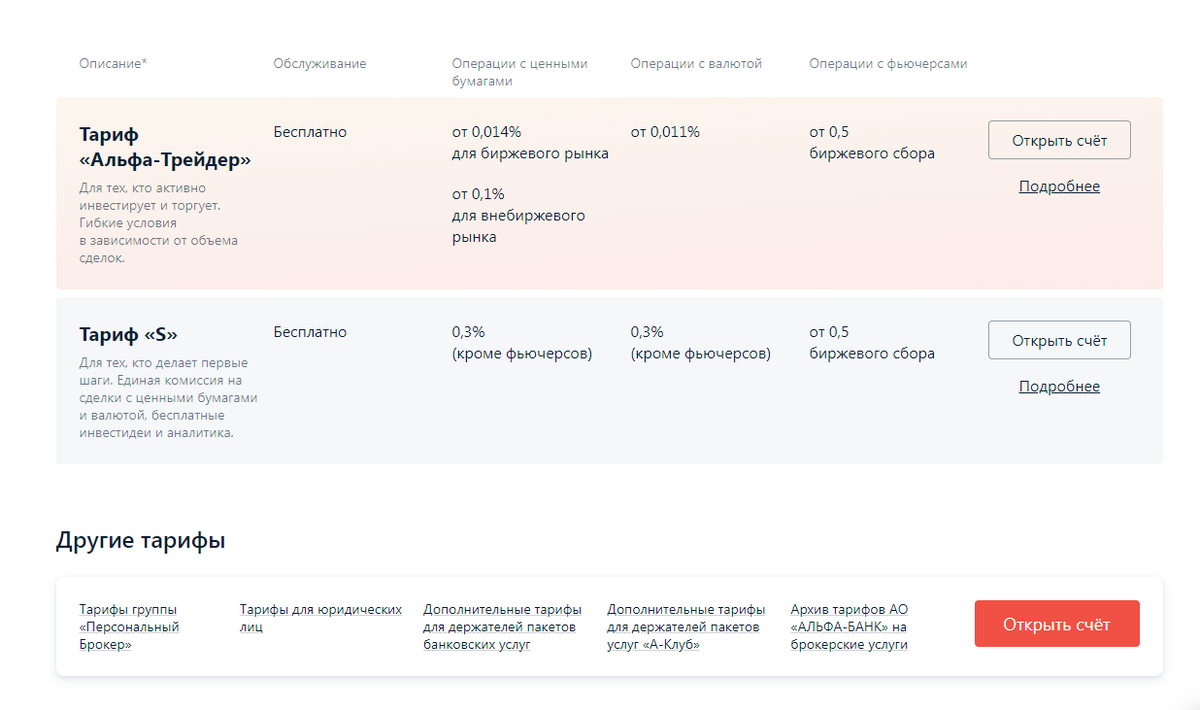Click Открыть счёт for Тариф «S»
Screen dimensions: 1200x710
click(x=1059, y=340)
